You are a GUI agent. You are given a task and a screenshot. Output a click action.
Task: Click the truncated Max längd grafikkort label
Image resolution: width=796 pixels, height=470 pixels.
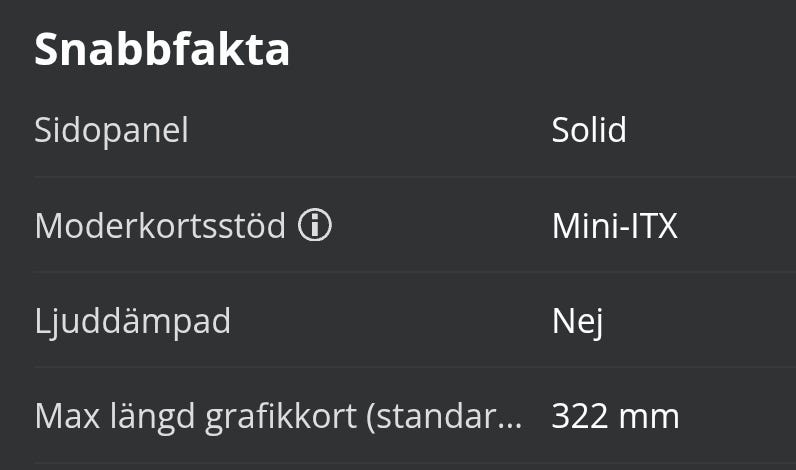278,417
